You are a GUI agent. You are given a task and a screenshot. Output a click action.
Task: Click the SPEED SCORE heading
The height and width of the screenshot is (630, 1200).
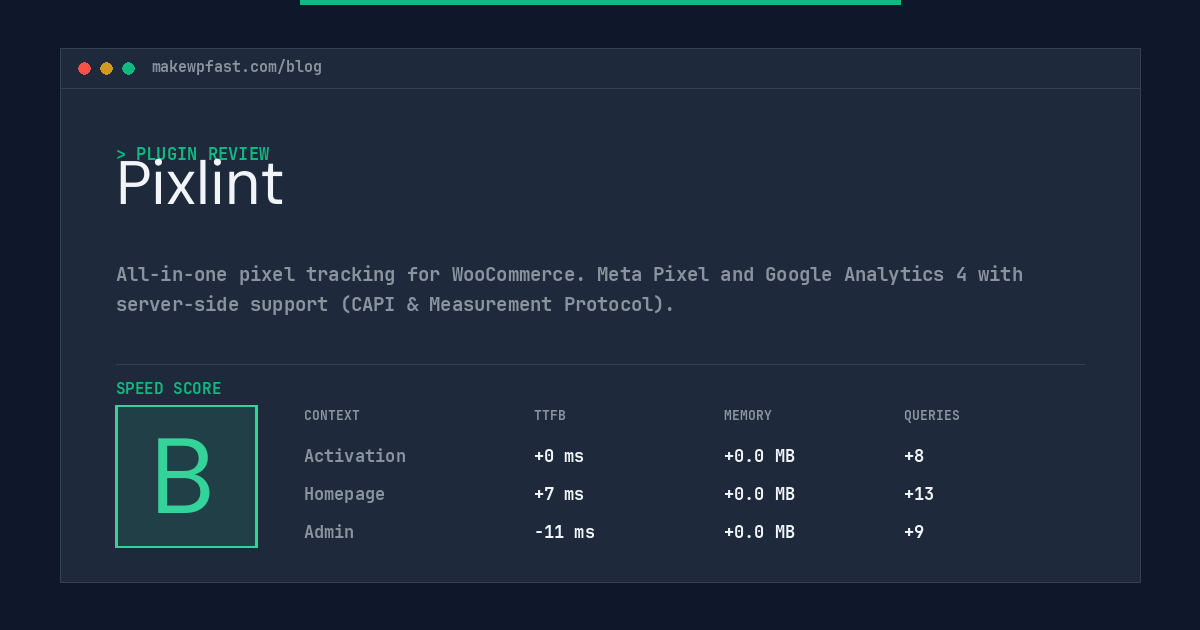point(169,389)
